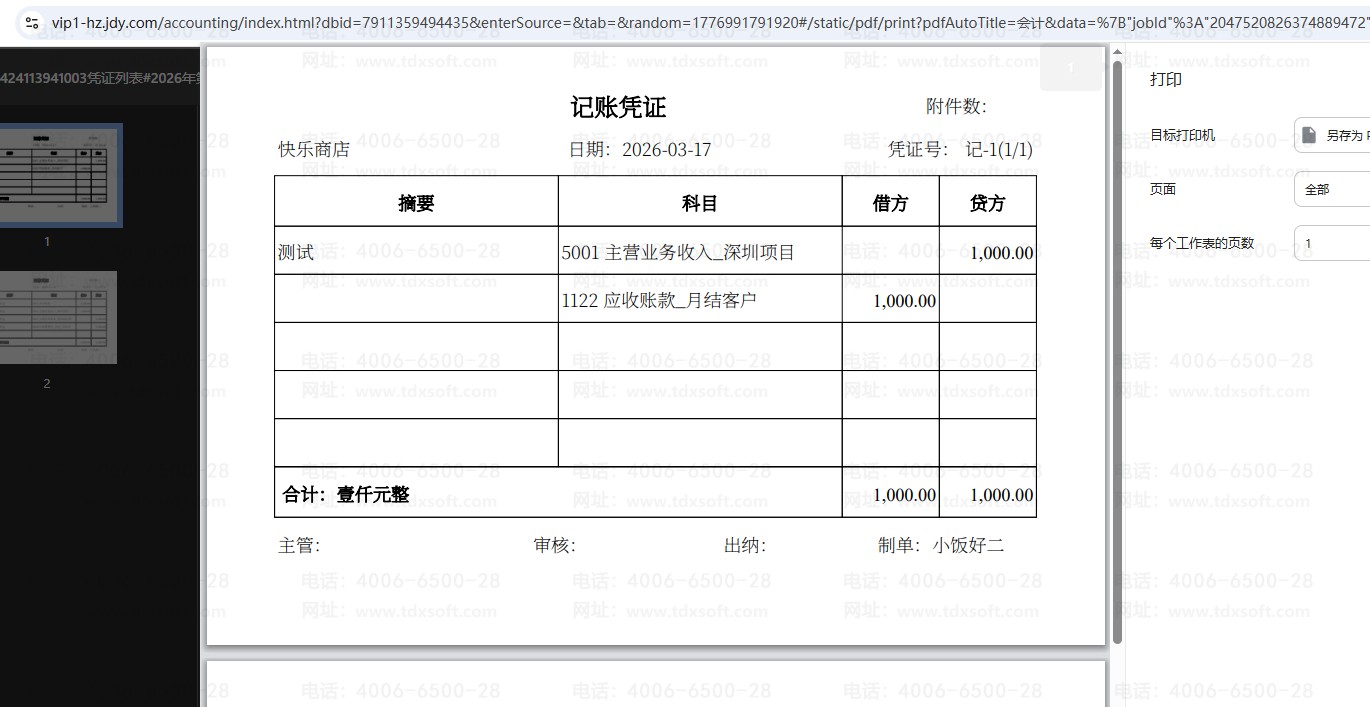Click the page number box above the preview
Image resolution: width=1370 pixels, height=707 pixels.
(1071, 67)
